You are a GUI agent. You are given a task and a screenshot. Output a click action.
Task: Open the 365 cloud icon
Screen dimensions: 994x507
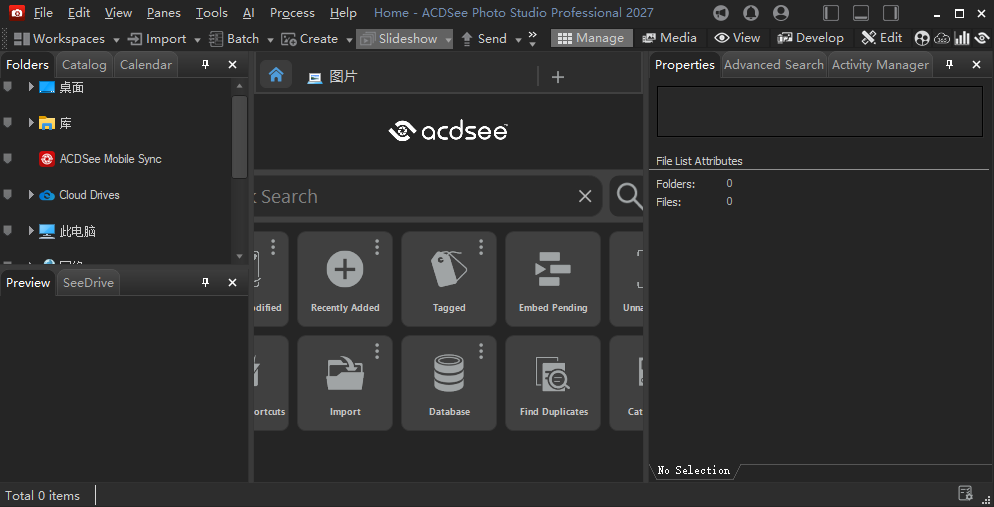pyautogui.click(x=942, y=39)
